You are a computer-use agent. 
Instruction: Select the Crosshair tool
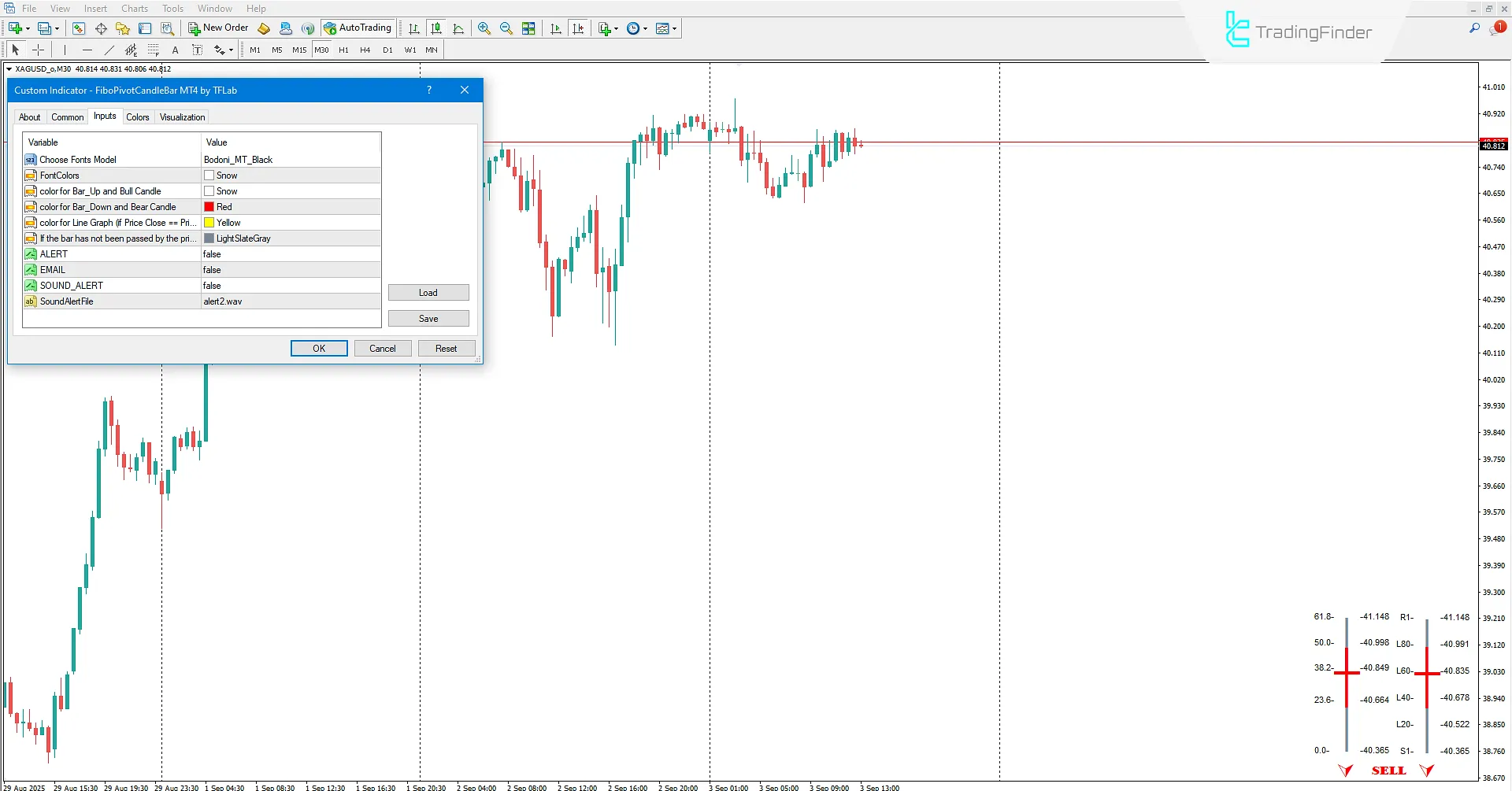coord(38,50)
